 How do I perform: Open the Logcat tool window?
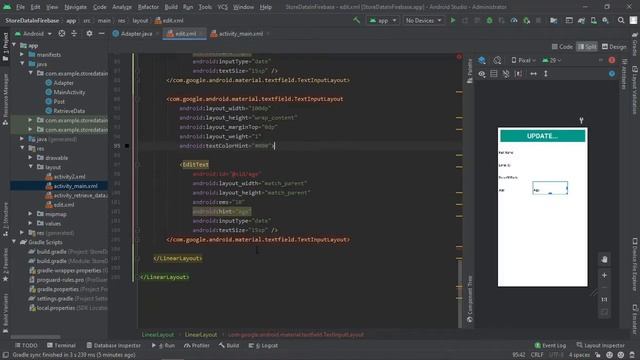(x=263, y=345)
